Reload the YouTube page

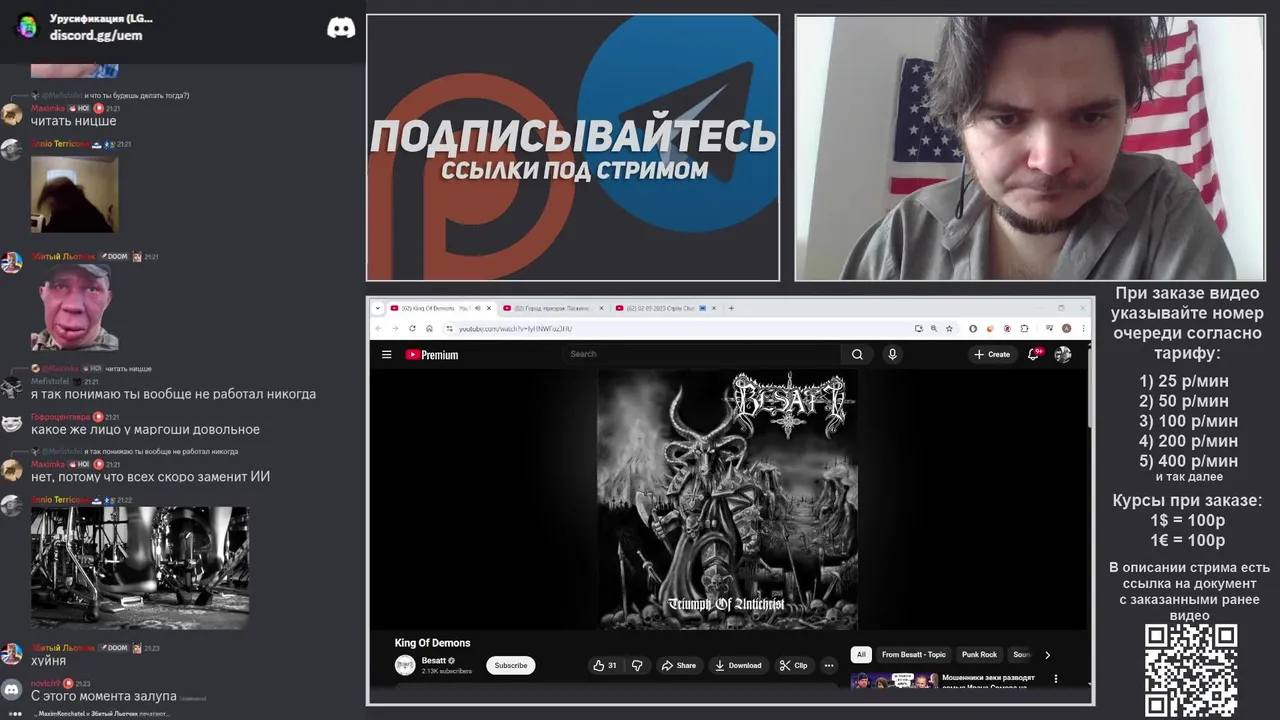click(412, 328)
